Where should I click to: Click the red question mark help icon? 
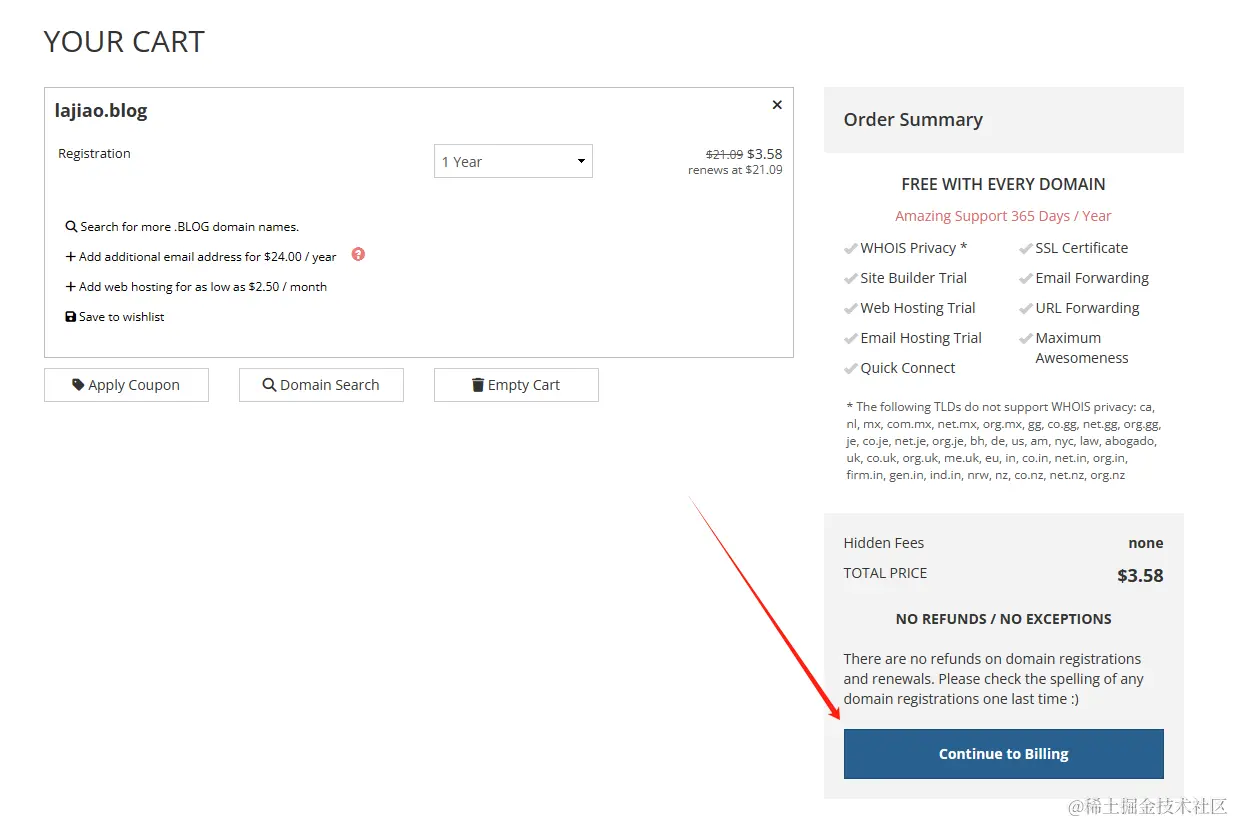click(358, 254)
